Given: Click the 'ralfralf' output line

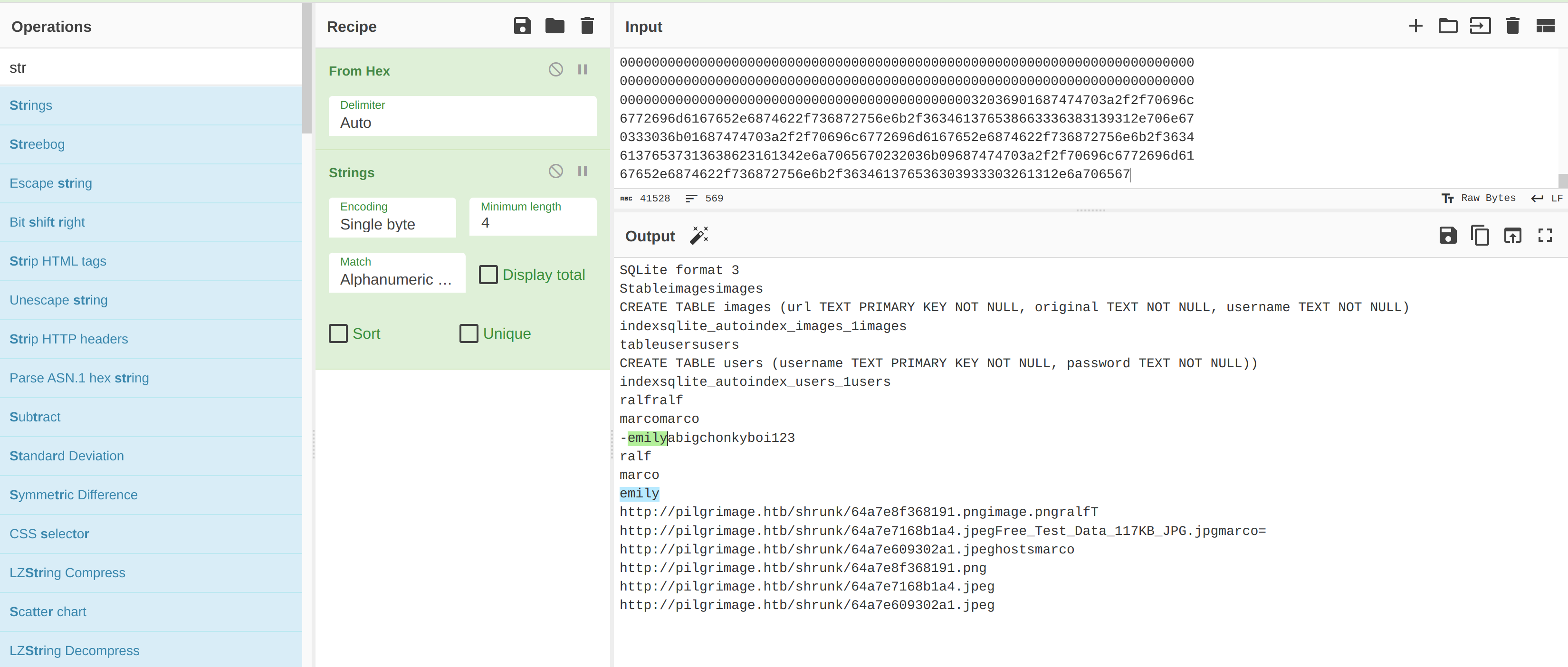Looking at the screenshot, I should click(x=651, y=400).
